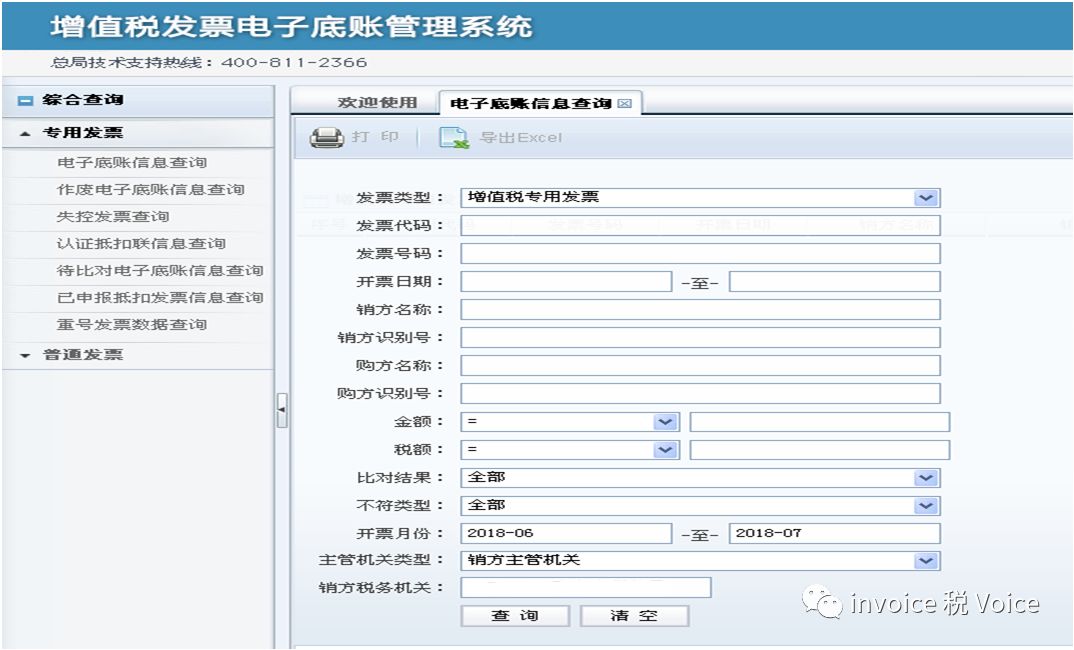The image size is (1074, 650).
Task: Focus the 发票号码 input field
Action: 700,253
